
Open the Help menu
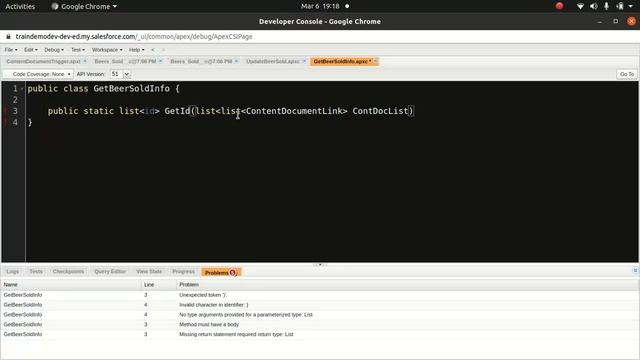pos(137,50)
